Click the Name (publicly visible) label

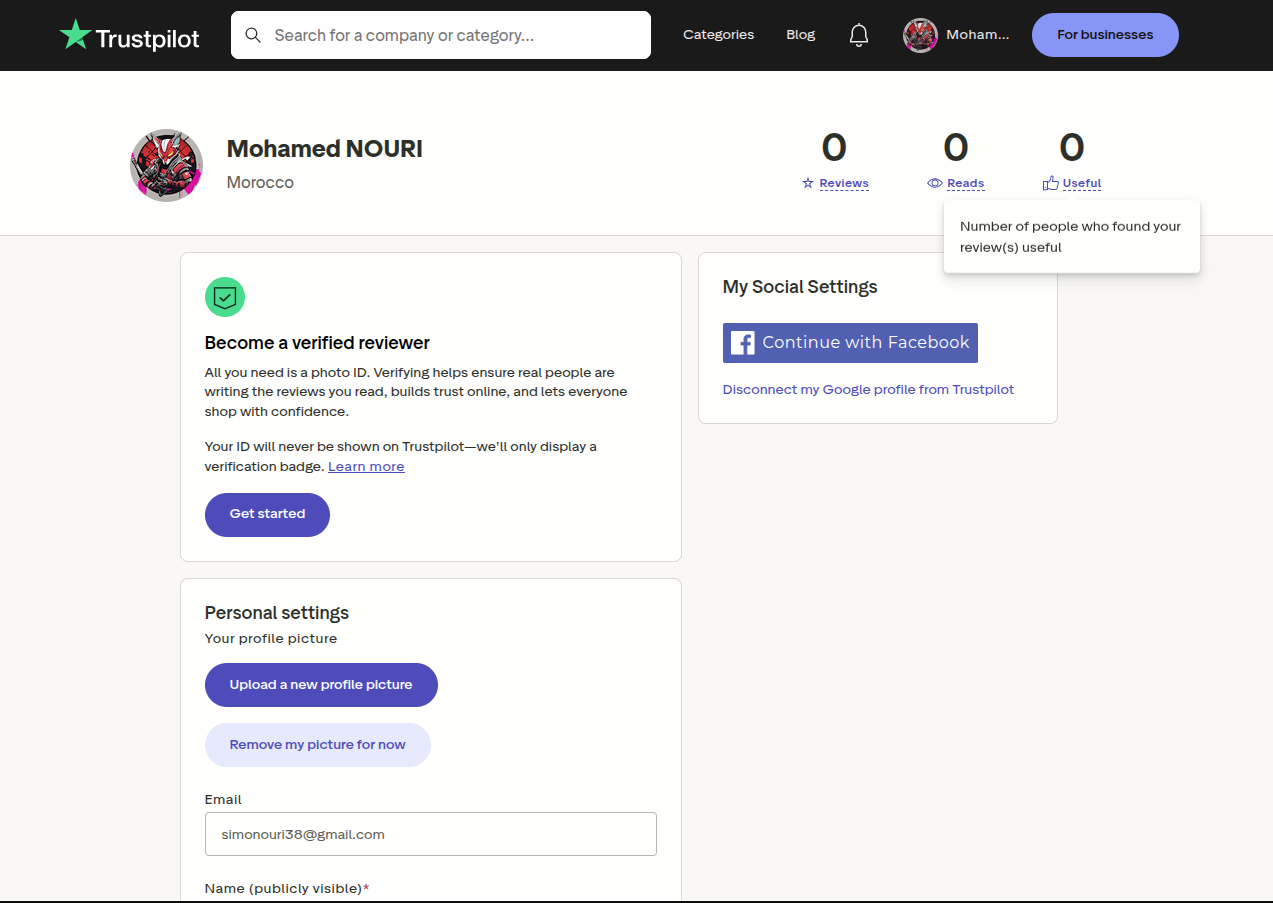287,888
